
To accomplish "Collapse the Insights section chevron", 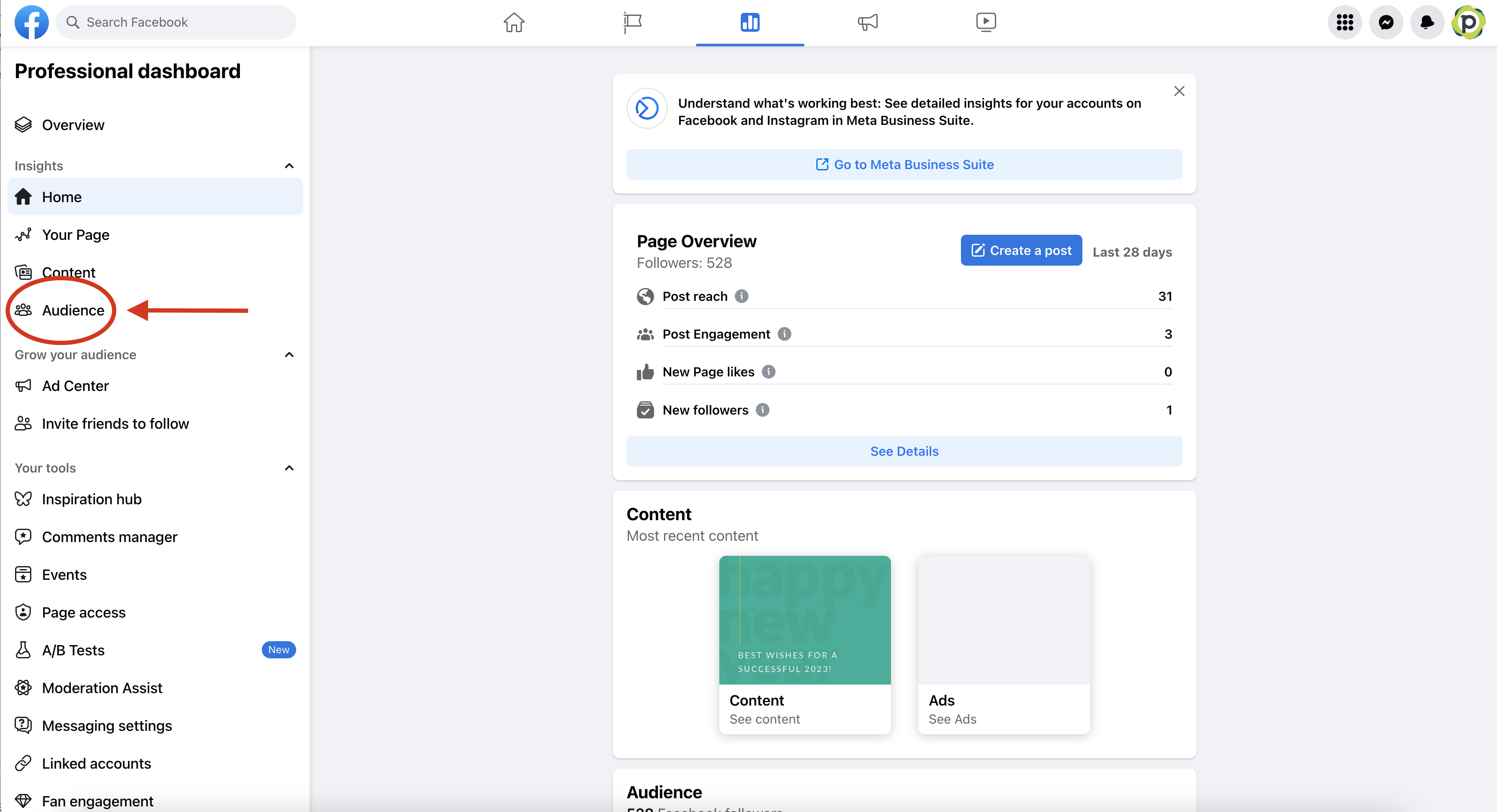I will [x=289, y=166].
